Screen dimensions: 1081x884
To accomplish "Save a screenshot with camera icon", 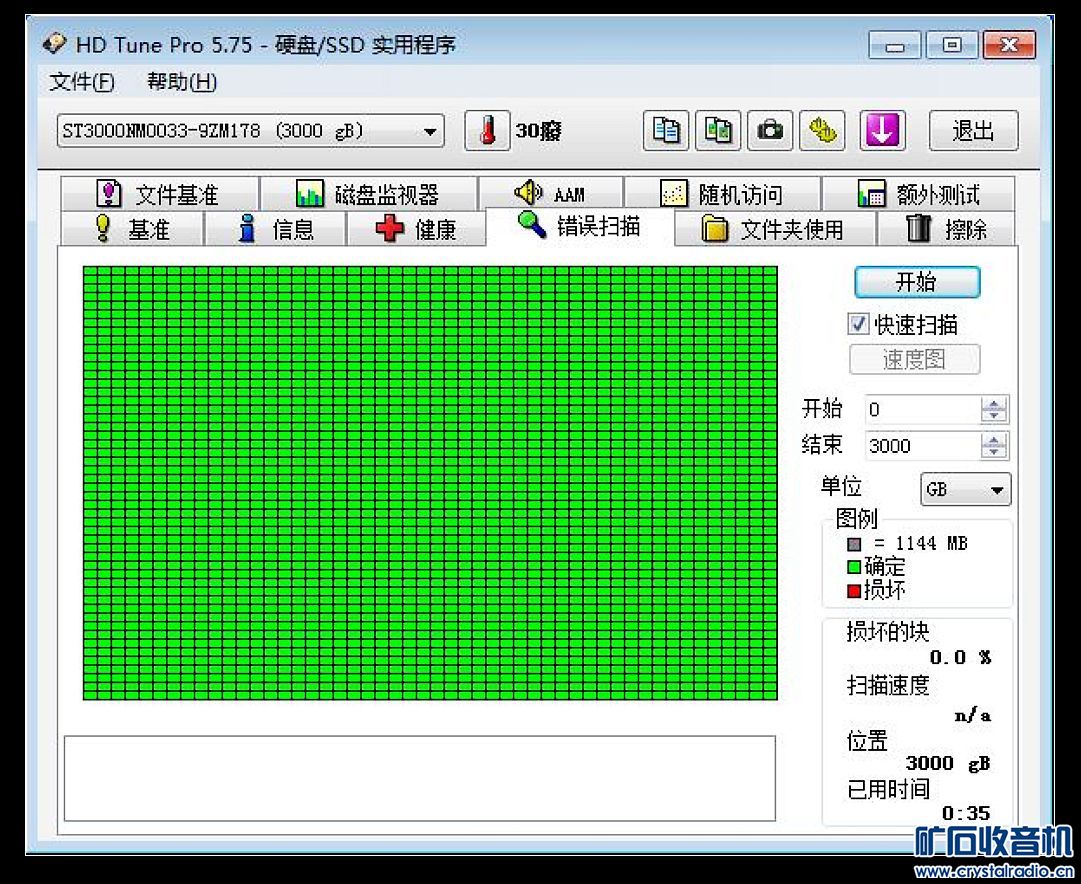I will click(x=770, y=130).
